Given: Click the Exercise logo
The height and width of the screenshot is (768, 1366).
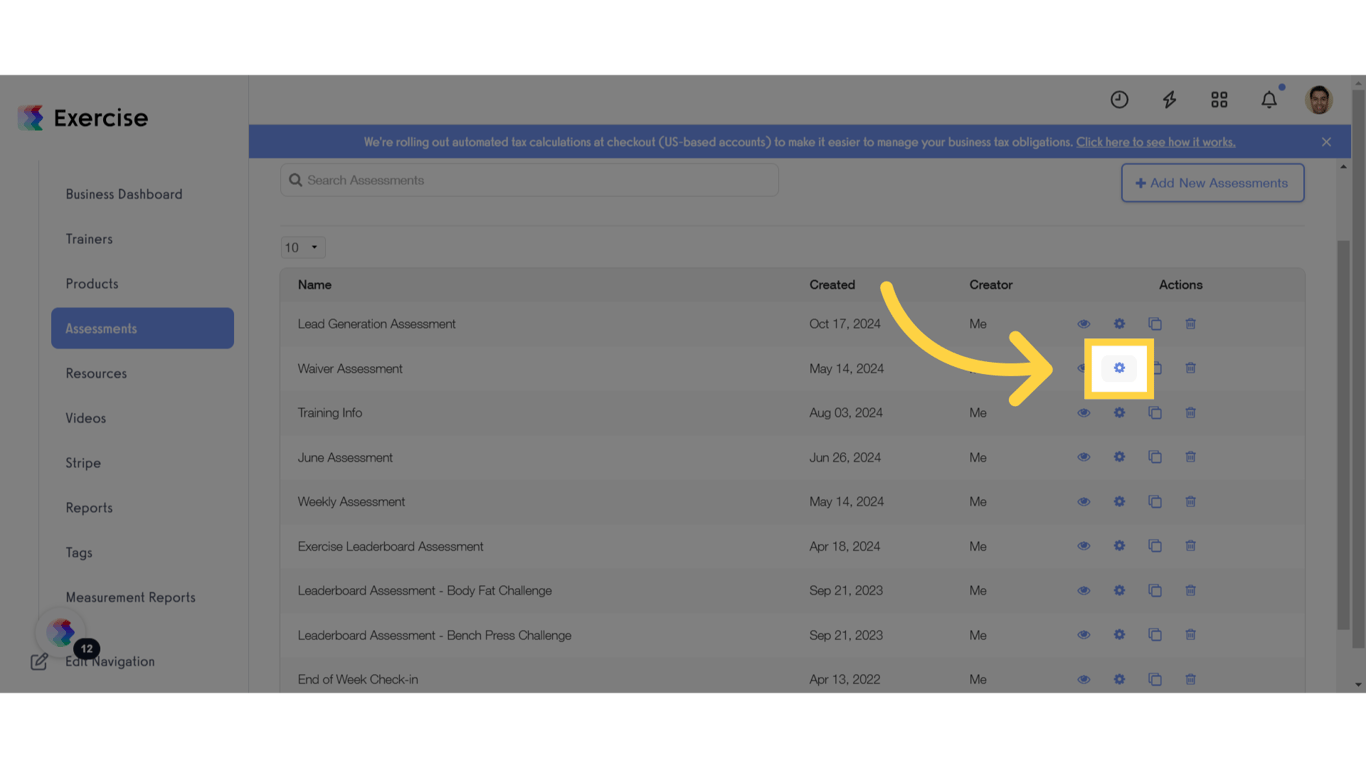Looking at the screenshot, I should tap(83, 118).
